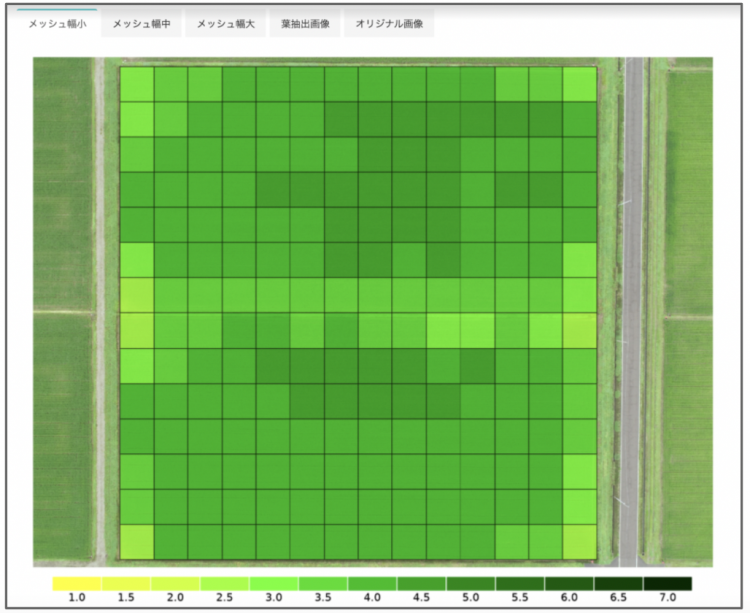Click the 3.5 legend color swatch
750x613 pixels.
(323, 584)
